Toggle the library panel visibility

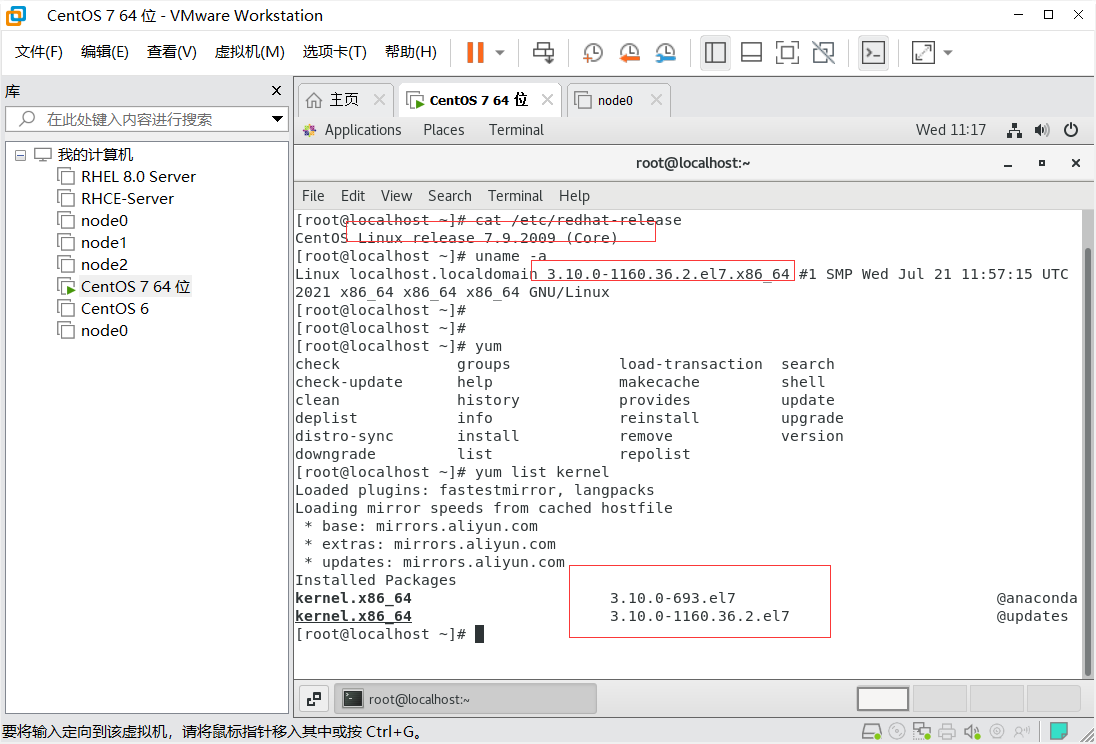[716, 53]
